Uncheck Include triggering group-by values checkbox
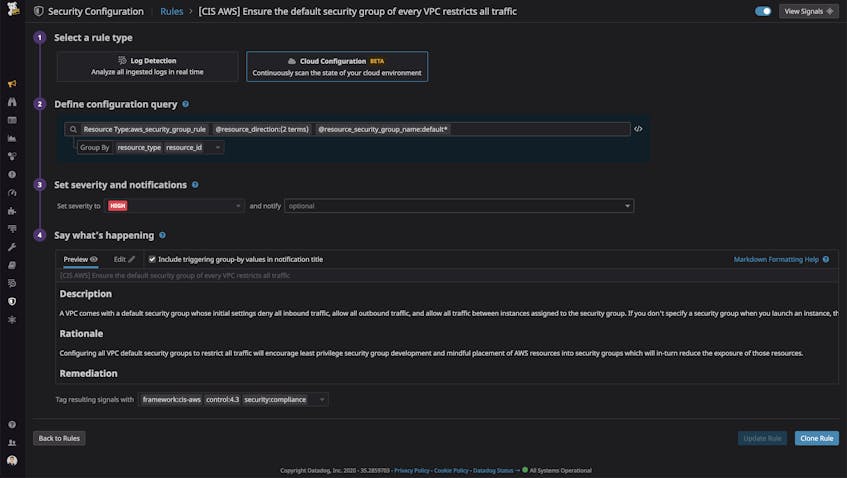This screenshot has height=478, width=847. pos(152,259)
